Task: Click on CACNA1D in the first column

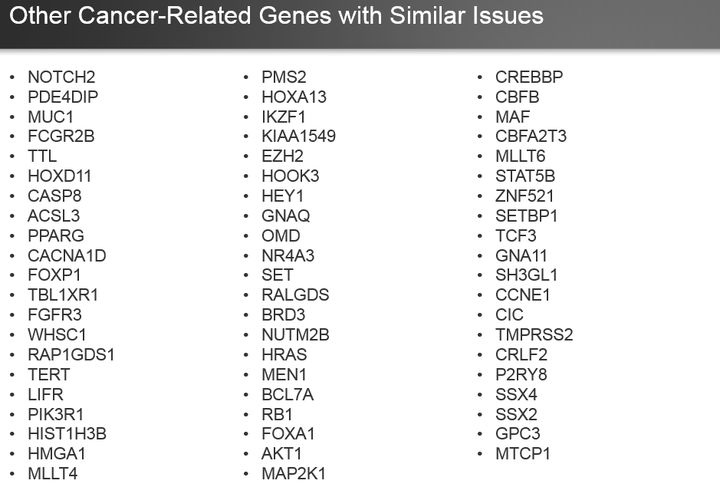Action: [67, 255]
